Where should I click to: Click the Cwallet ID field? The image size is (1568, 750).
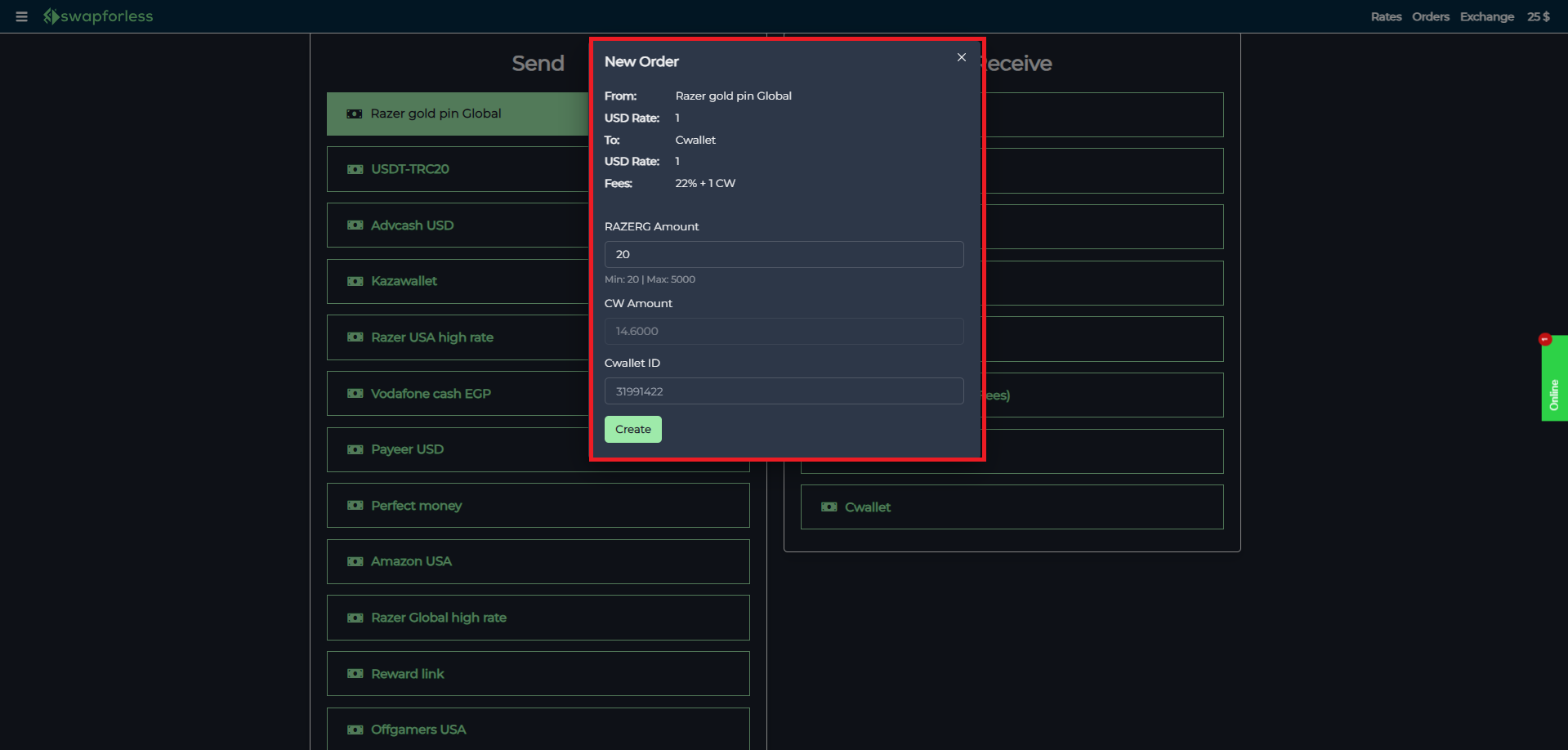[x=784, y=391]
